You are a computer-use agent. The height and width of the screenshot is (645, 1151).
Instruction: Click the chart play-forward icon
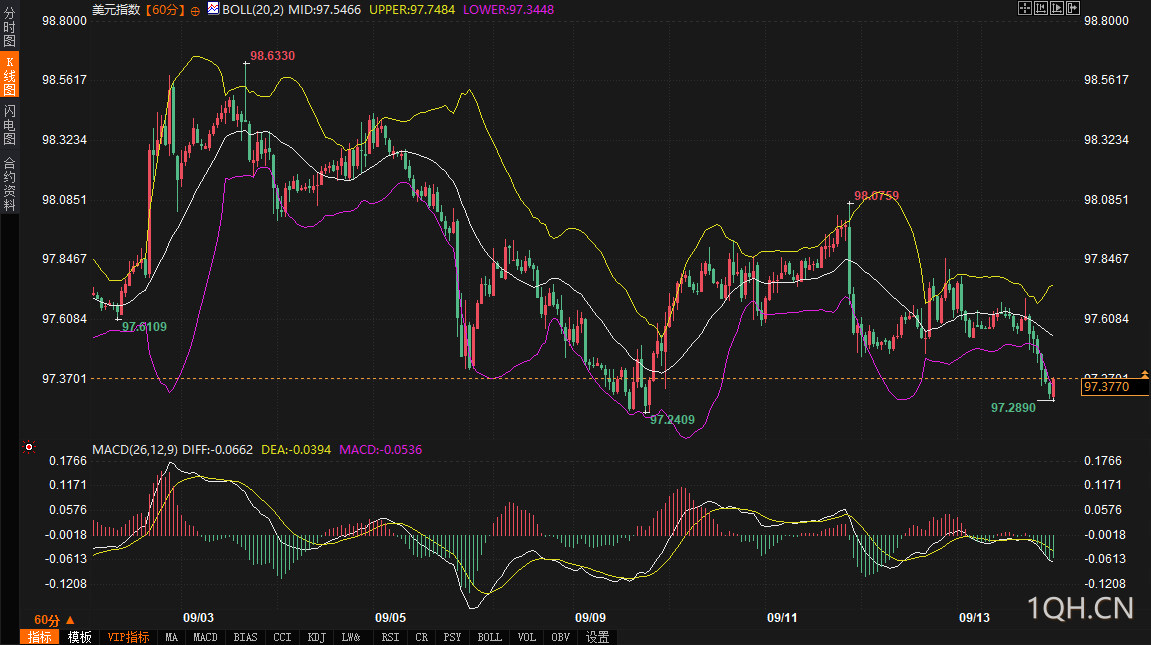click(x=1056, y=8)
